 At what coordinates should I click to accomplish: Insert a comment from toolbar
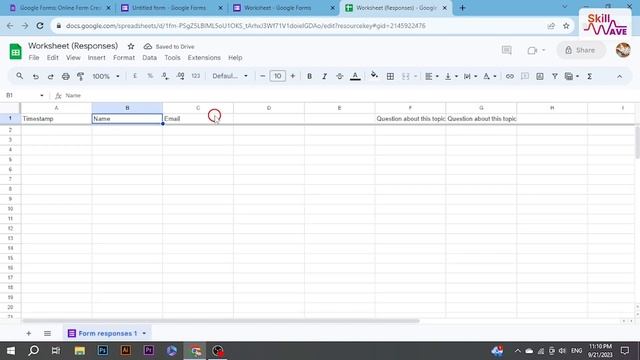tap(525, 76)
